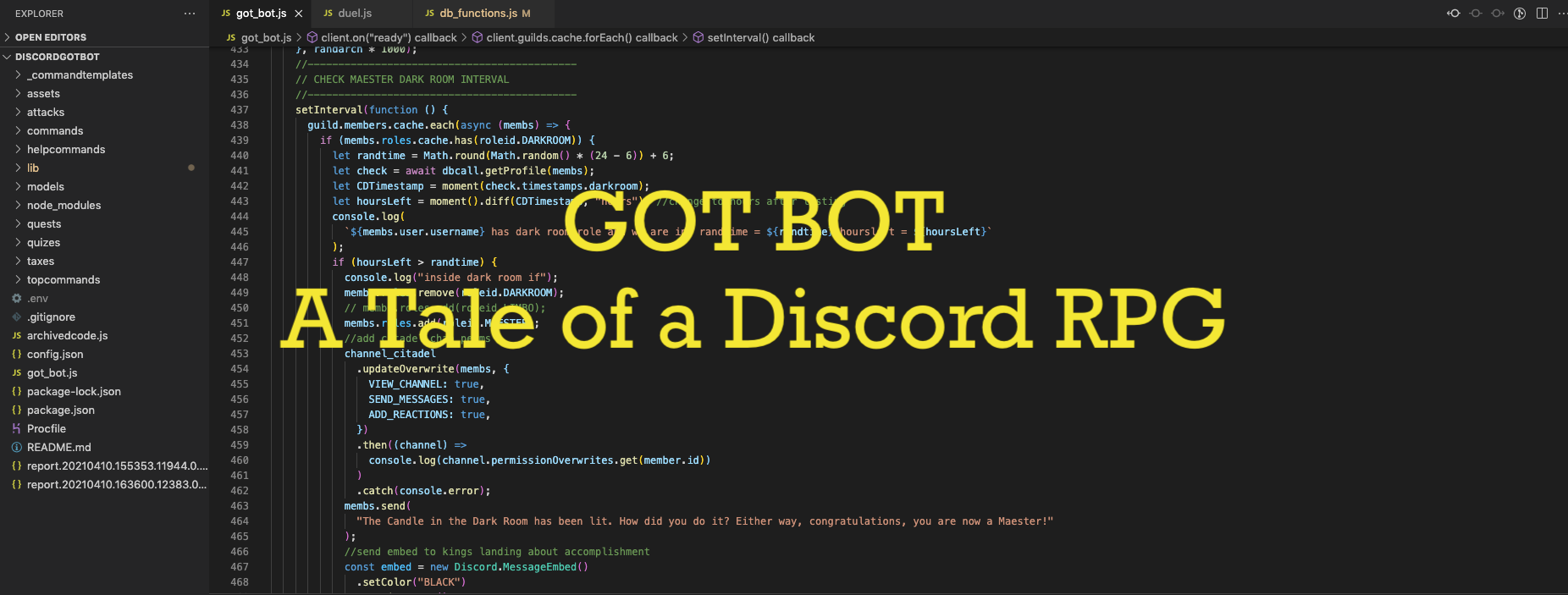Image resolution: width=1568 pixels, height=595 pixels.
Task: Switch to the db_functions.js tab
Action: point(478,14)
